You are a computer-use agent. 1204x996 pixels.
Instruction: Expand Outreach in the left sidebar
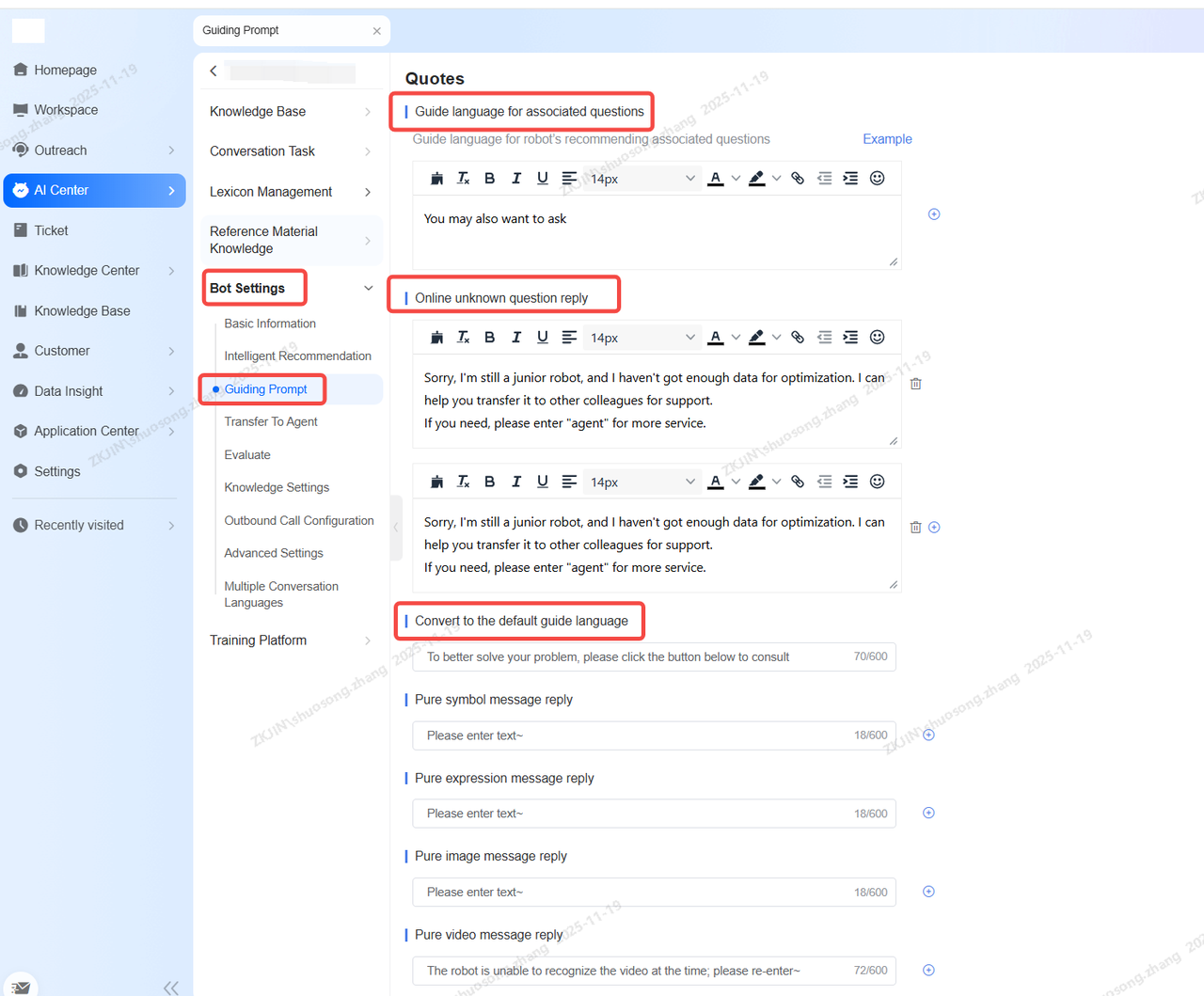(171, 150)
